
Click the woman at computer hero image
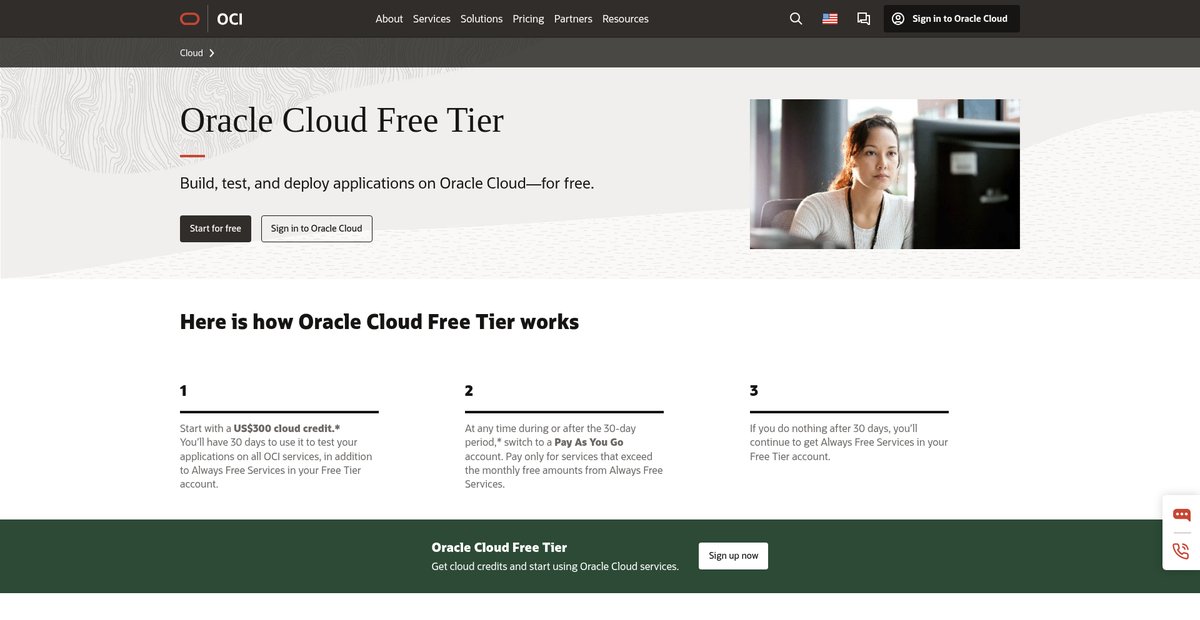click(884, 174)
